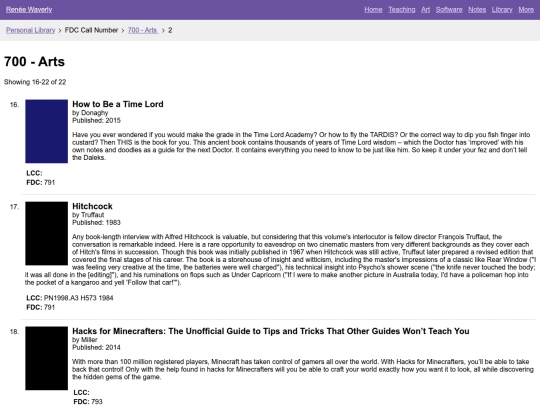The height and width of the screenshot is (405, 540).
Task: Open the Renée Waverly site title link
Action: 29,10
